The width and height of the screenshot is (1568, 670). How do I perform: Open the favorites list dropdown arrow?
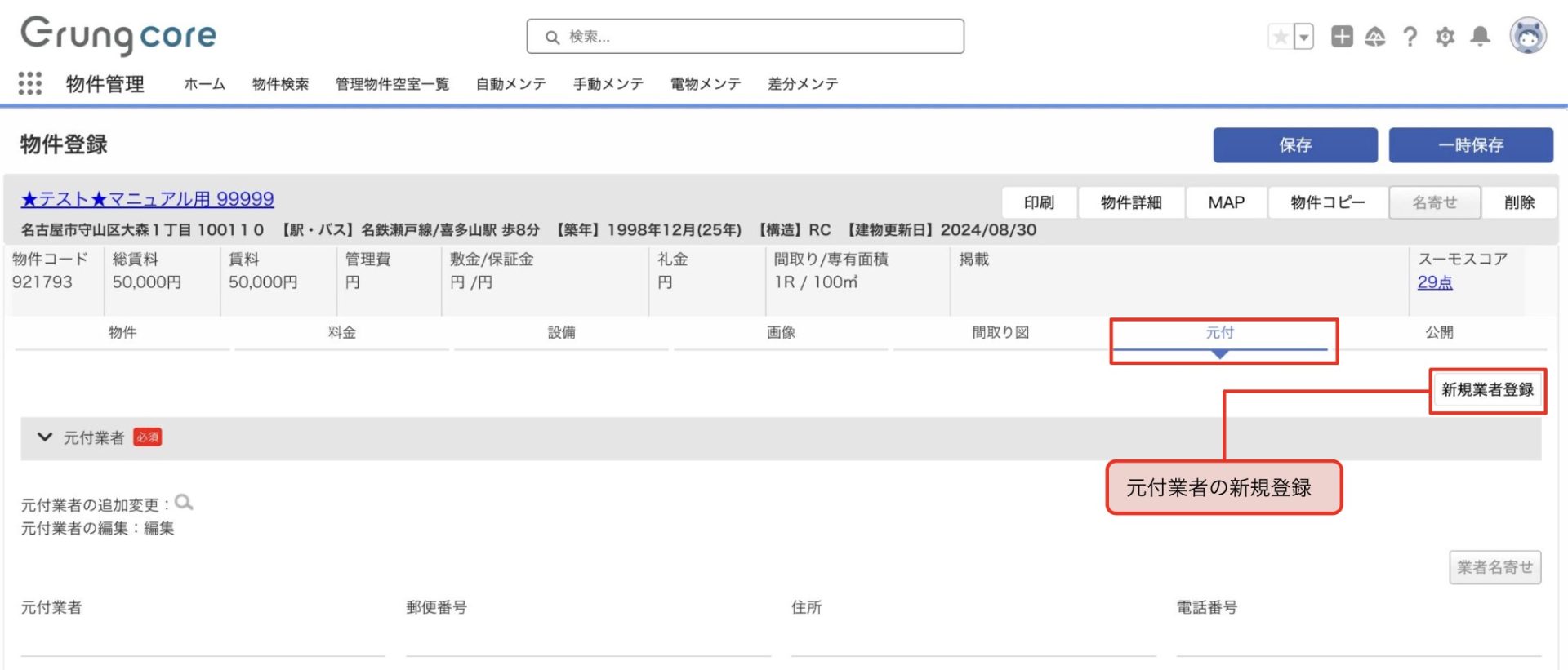pyautogui.click(x=1304, y=37)
